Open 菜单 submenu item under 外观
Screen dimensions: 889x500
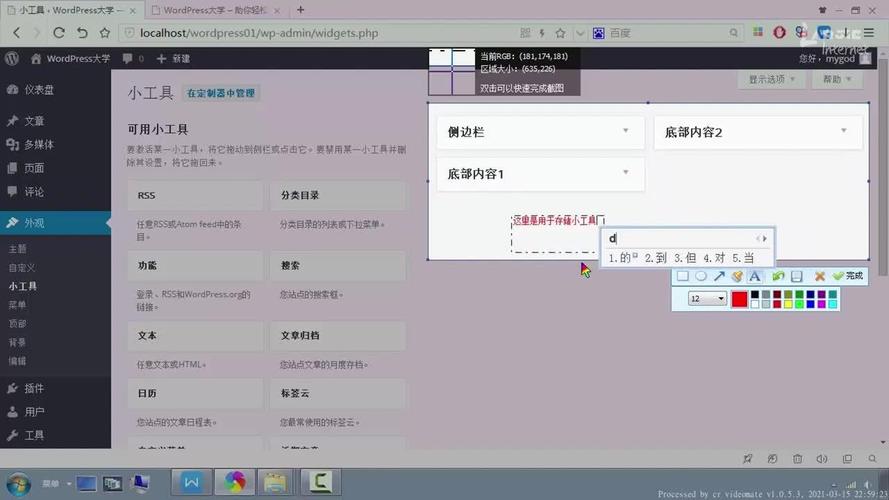coord(18,305)
